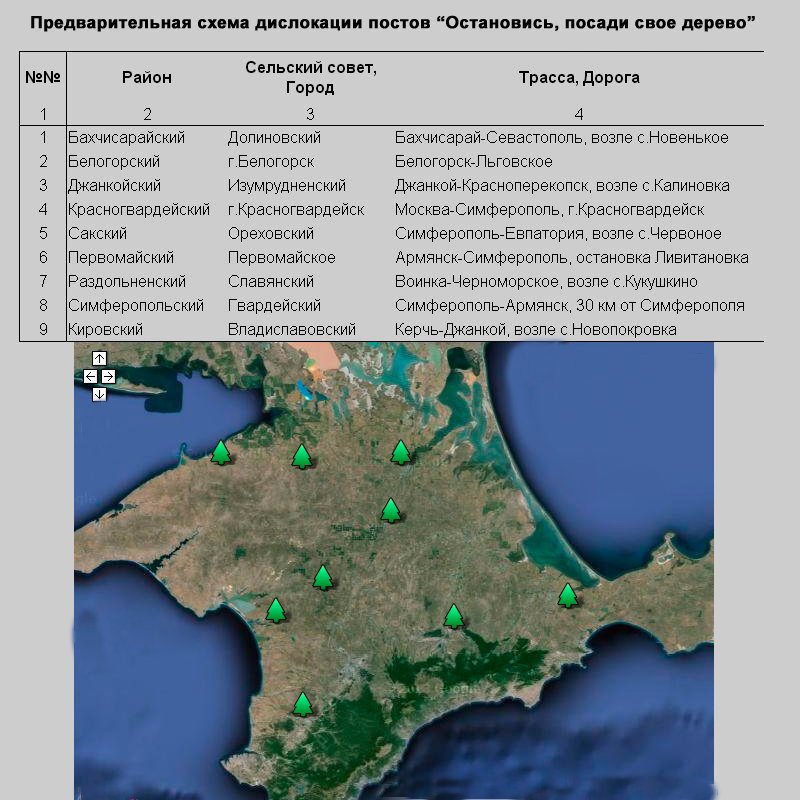The height and width of the screenshot is (800, 800).
Task: Click the central tree marker near Krasnogvardeysk
Action: (391, 511)
